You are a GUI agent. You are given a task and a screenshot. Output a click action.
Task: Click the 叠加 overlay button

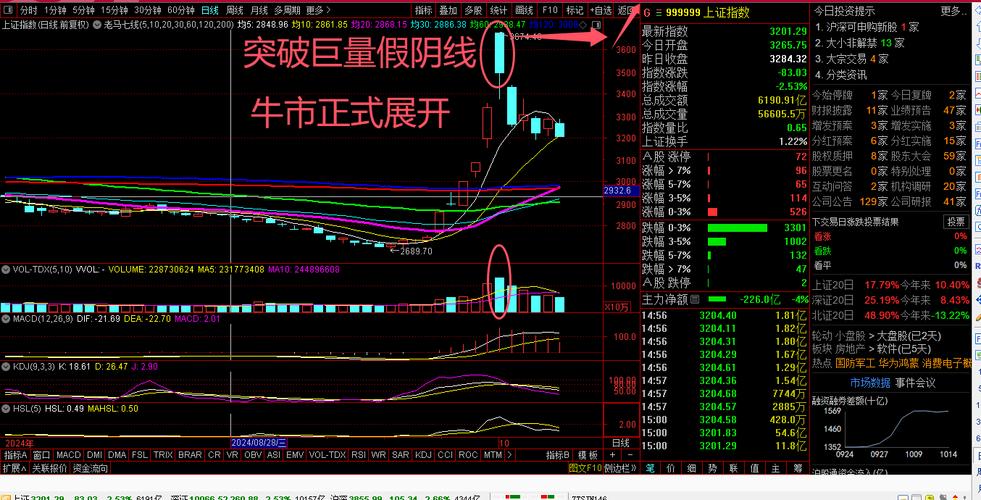(x=448, y=10)
